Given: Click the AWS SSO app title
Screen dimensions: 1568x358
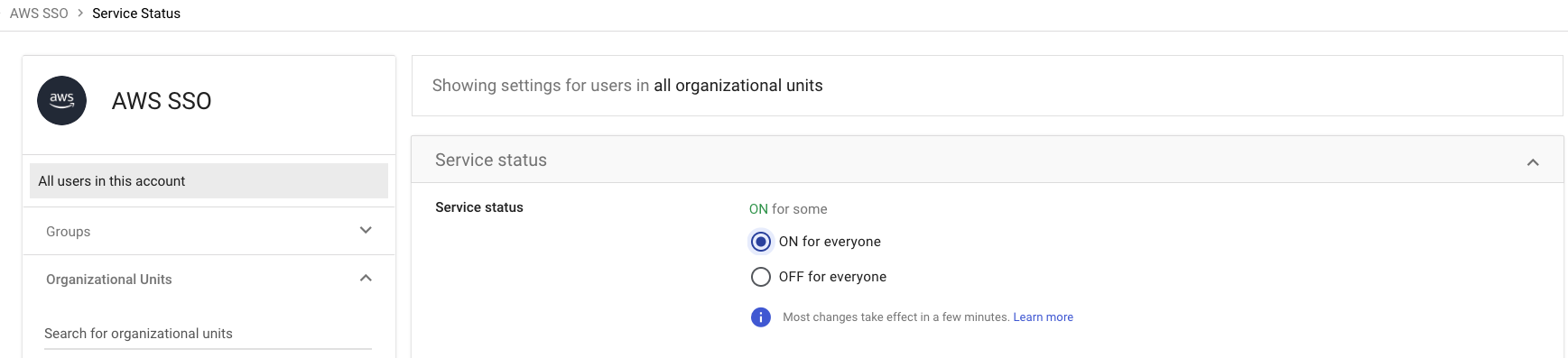Looking at the screenshot, I should 162,101.
